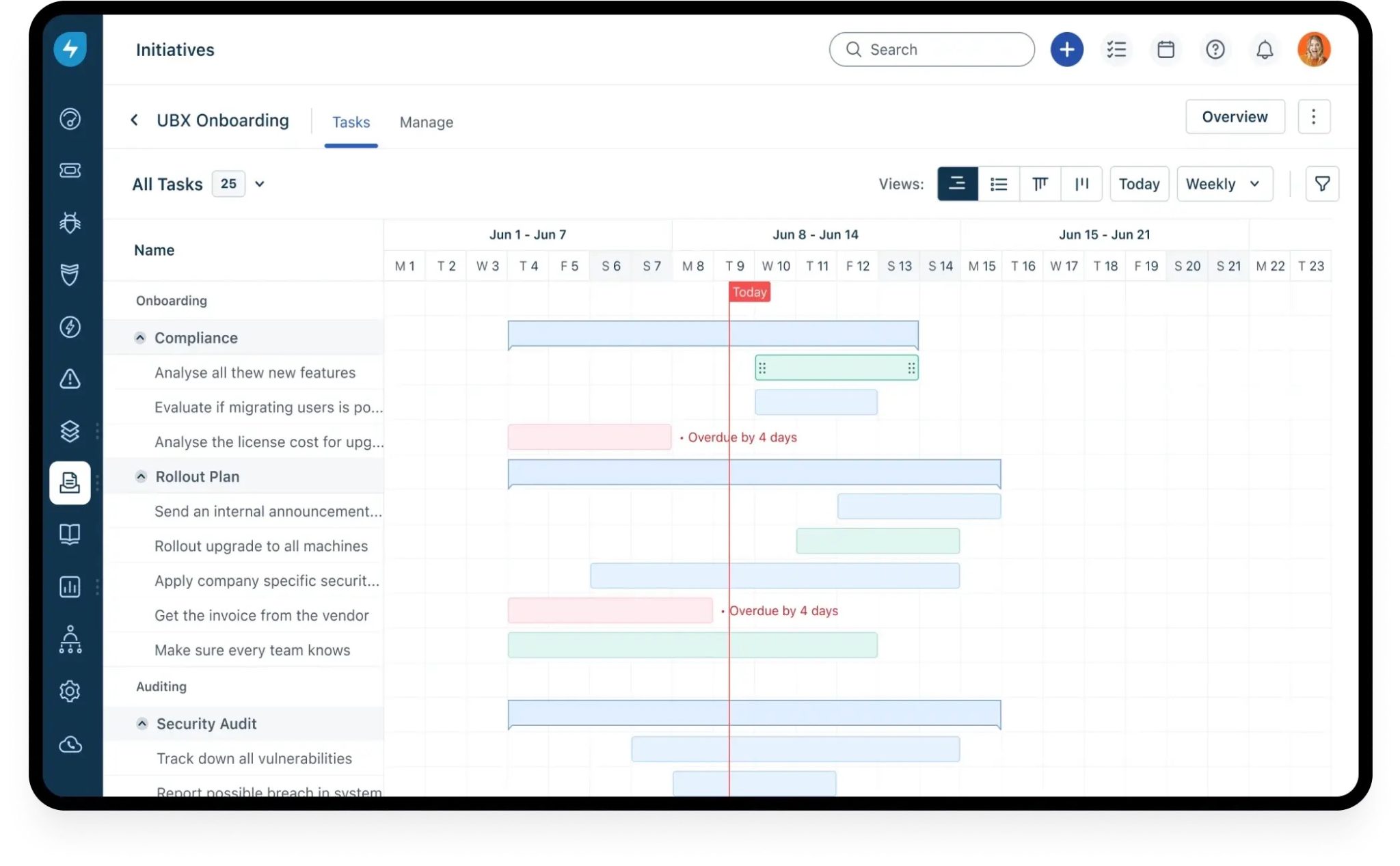Open notifications bell icon
The height and width of the screenshot is (866, 1400).
(1265, 49)
